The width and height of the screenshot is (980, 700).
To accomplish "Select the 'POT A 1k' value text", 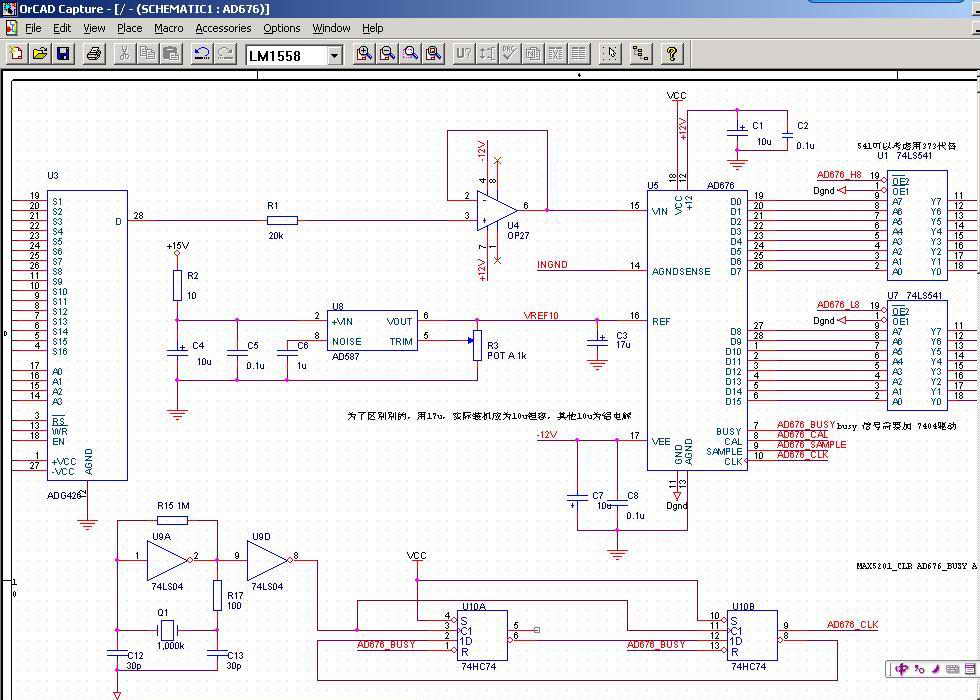I will (x=507, y=356).
